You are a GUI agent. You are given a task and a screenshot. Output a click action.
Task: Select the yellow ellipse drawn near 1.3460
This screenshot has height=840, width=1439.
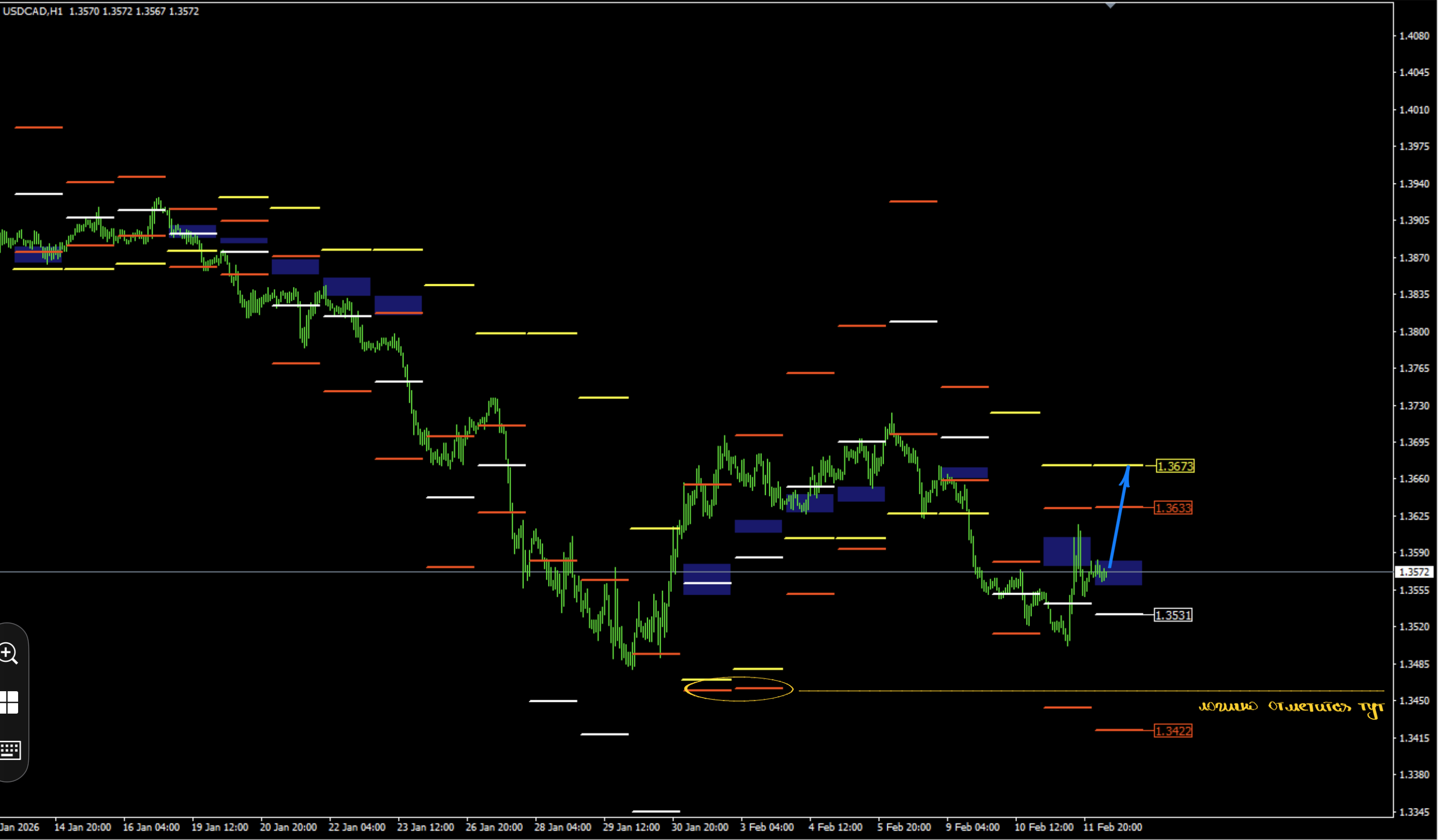click(738, 690)
